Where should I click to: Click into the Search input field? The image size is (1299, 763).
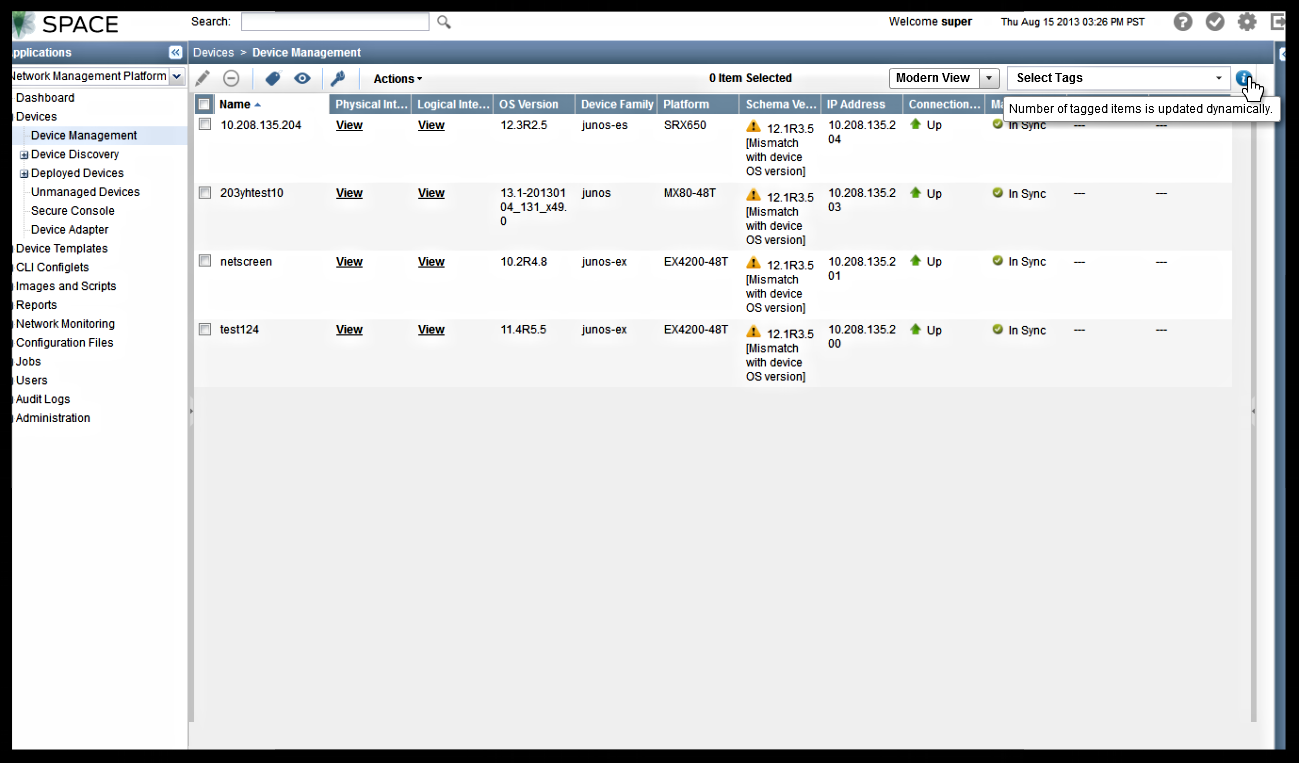click(335, 21)
